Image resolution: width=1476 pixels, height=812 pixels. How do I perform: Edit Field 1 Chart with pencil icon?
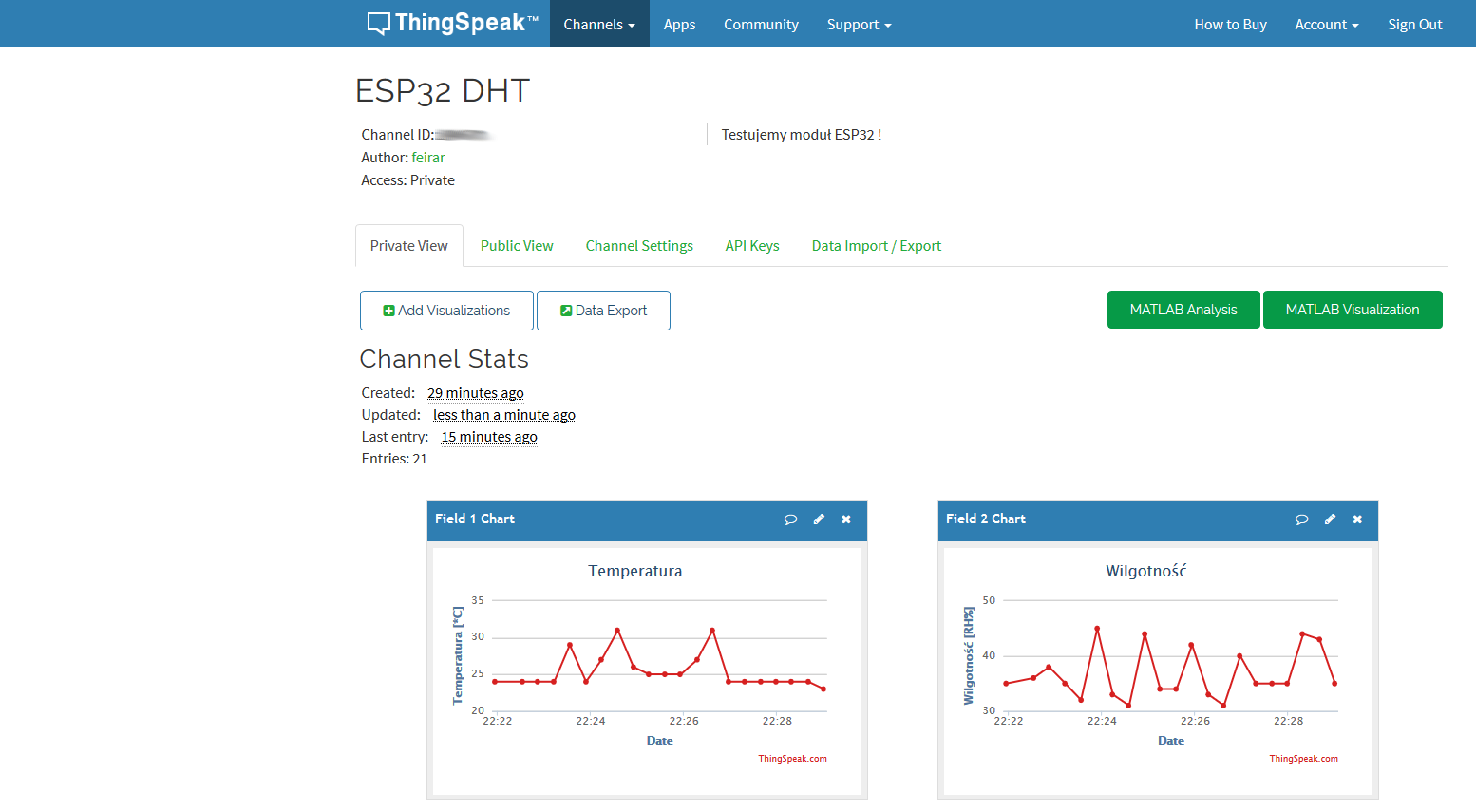pyautogui.click(x=819, y=519)
